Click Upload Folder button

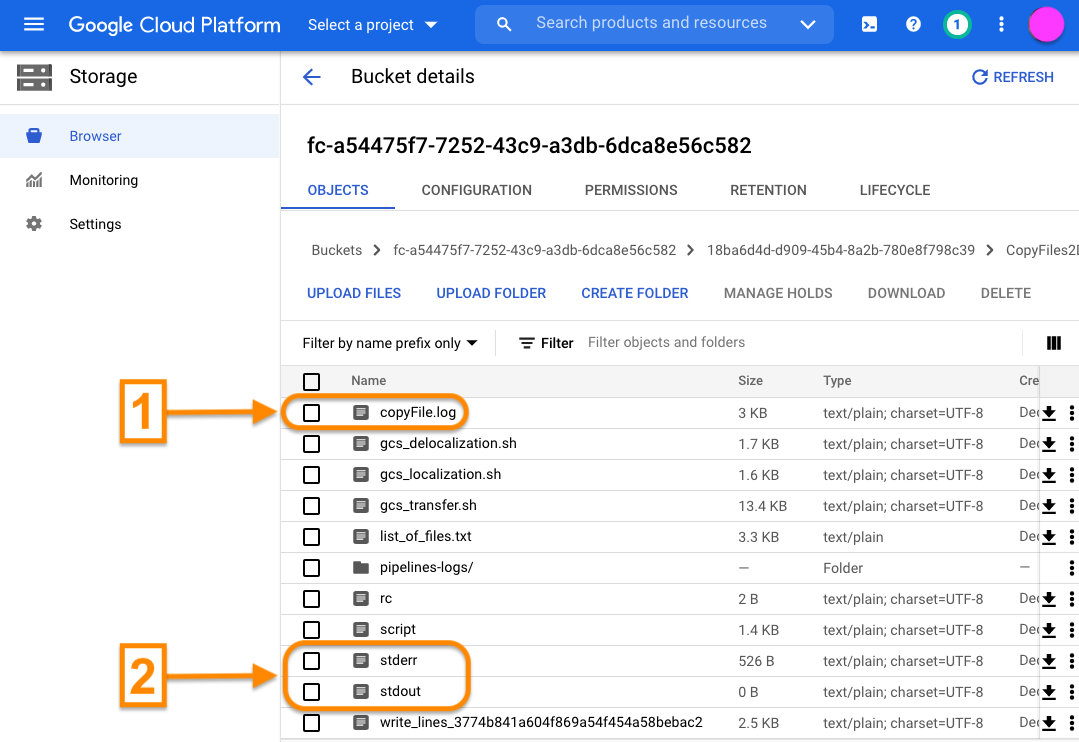491,293
